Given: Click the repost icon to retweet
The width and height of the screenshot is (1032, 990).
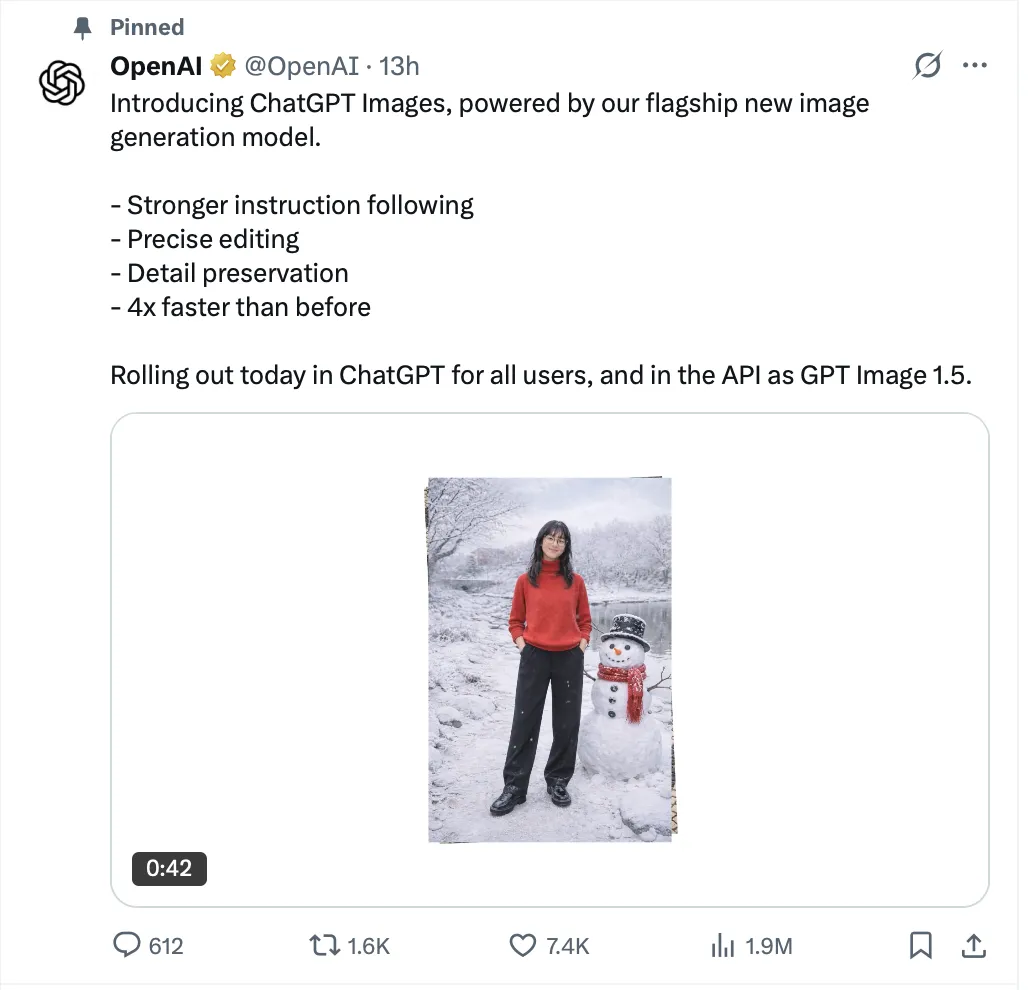Looking at the screenshot, I should (x=324, y=945).
